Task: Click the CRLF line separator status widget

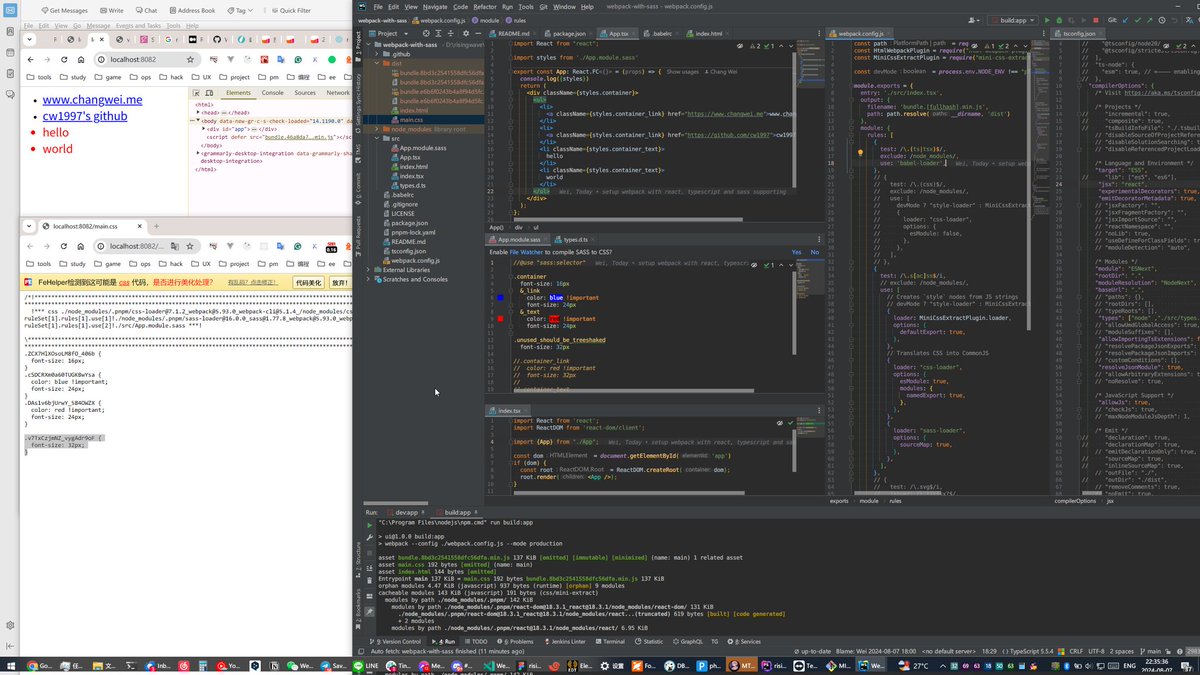Action: [1076, 652]
